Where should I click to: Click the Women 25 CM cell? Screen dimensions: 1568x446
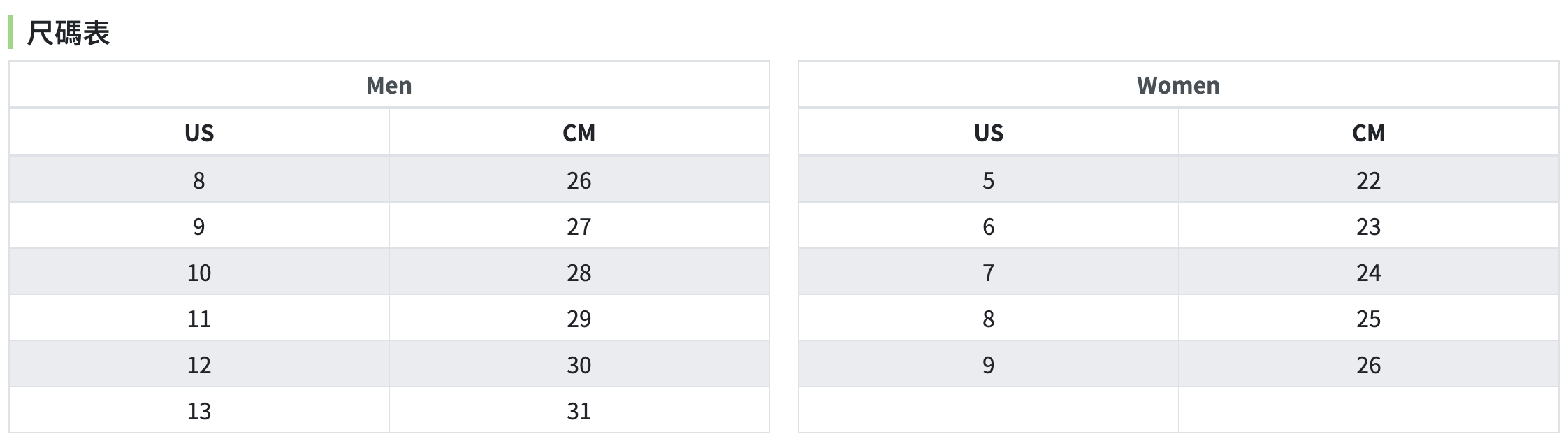(1368, 319)
